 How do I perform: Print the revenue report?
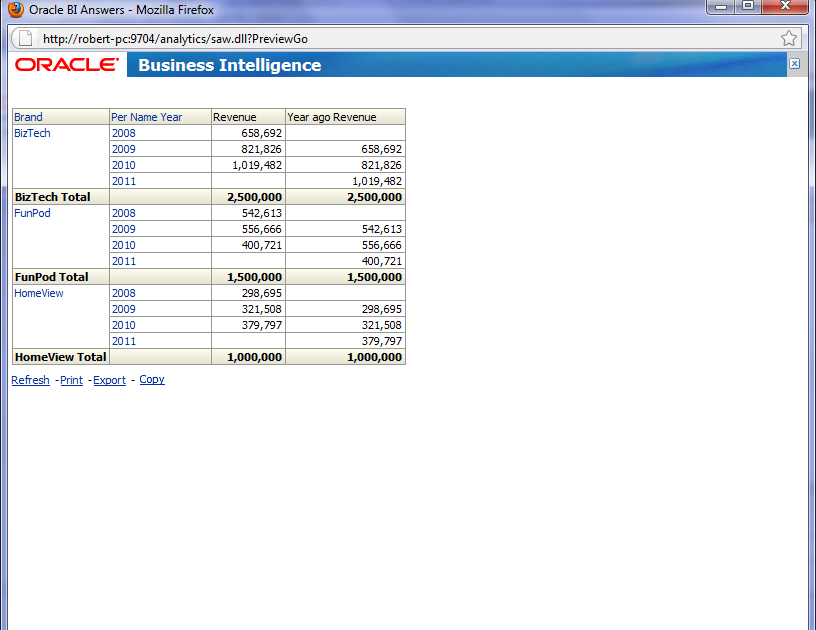[71, 379]
